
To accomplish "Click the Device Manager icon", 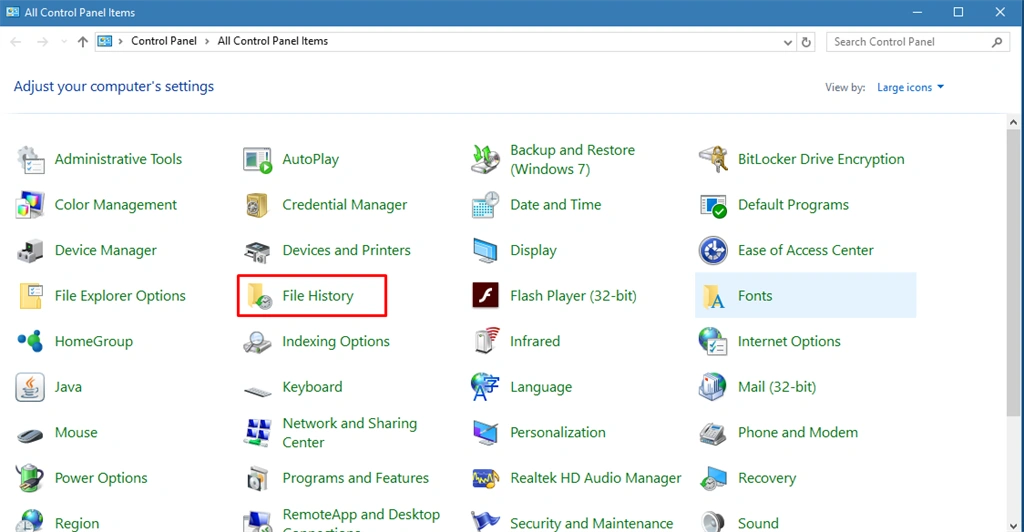I will coord(30,251).
